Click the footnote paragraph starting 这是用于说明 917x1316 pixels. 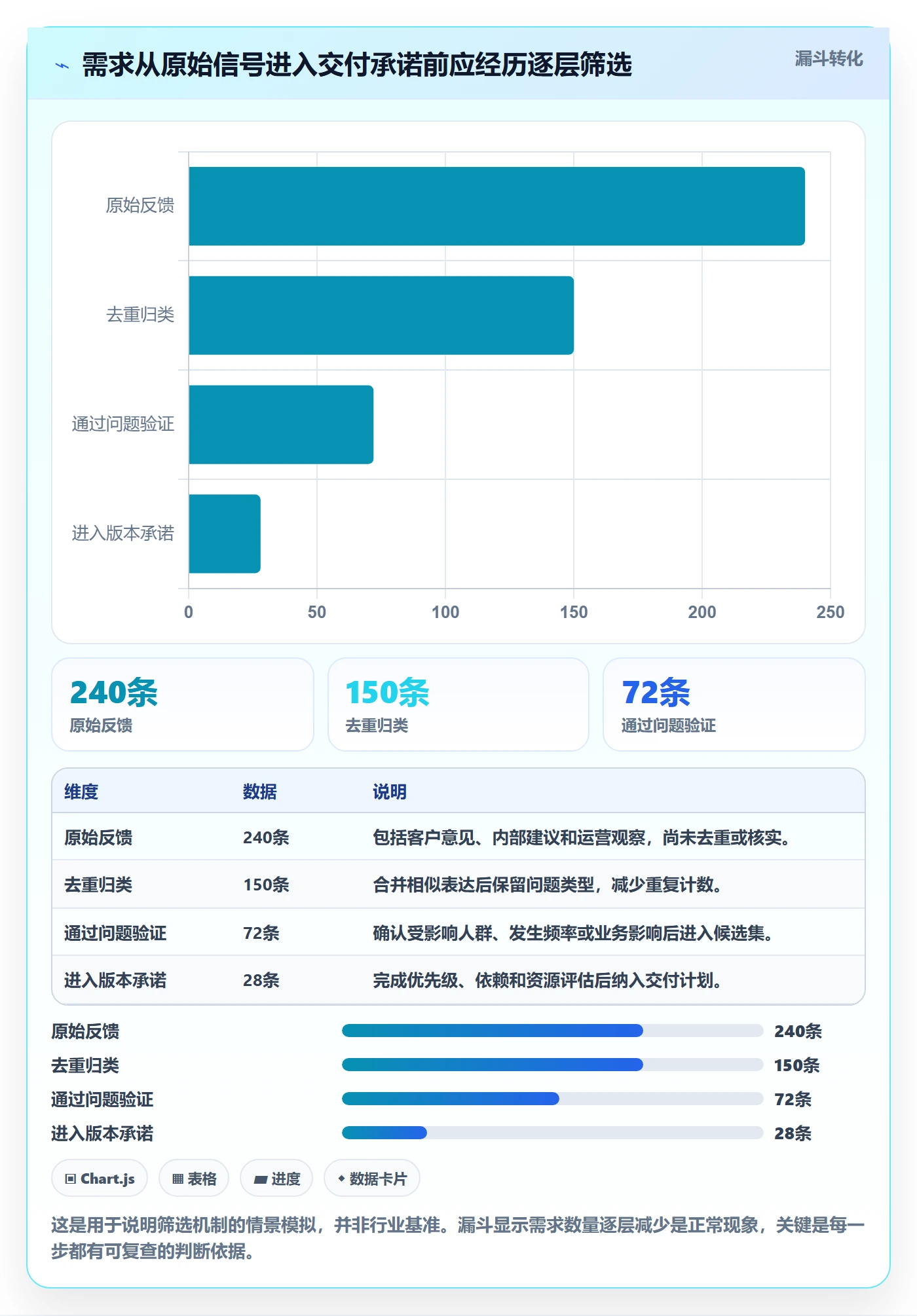[458, 1237]
